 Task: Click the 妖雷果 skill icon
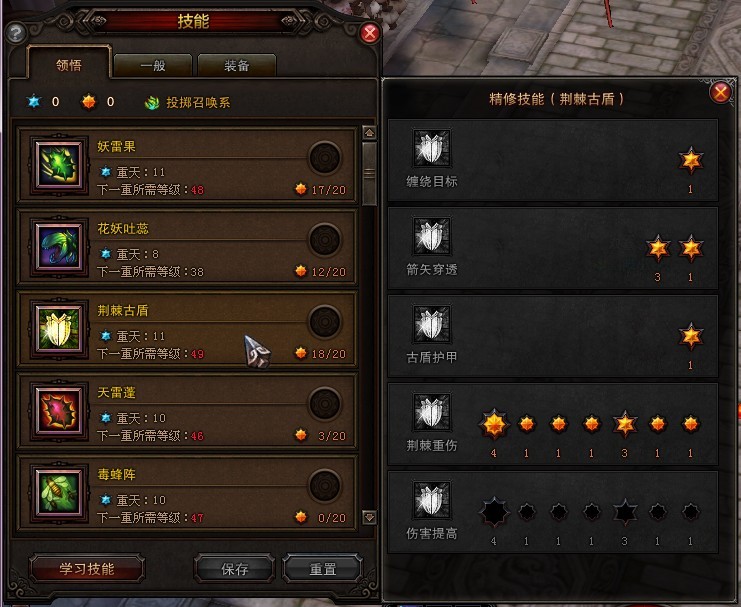[59, 165]
